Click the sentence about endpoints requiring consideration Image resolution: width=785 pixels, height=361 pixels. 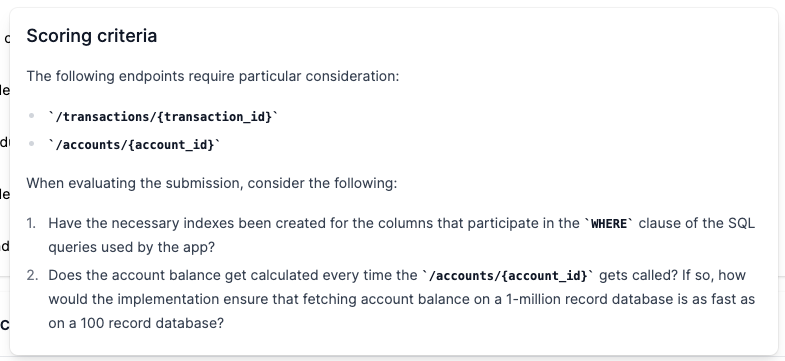click(213, 76)
